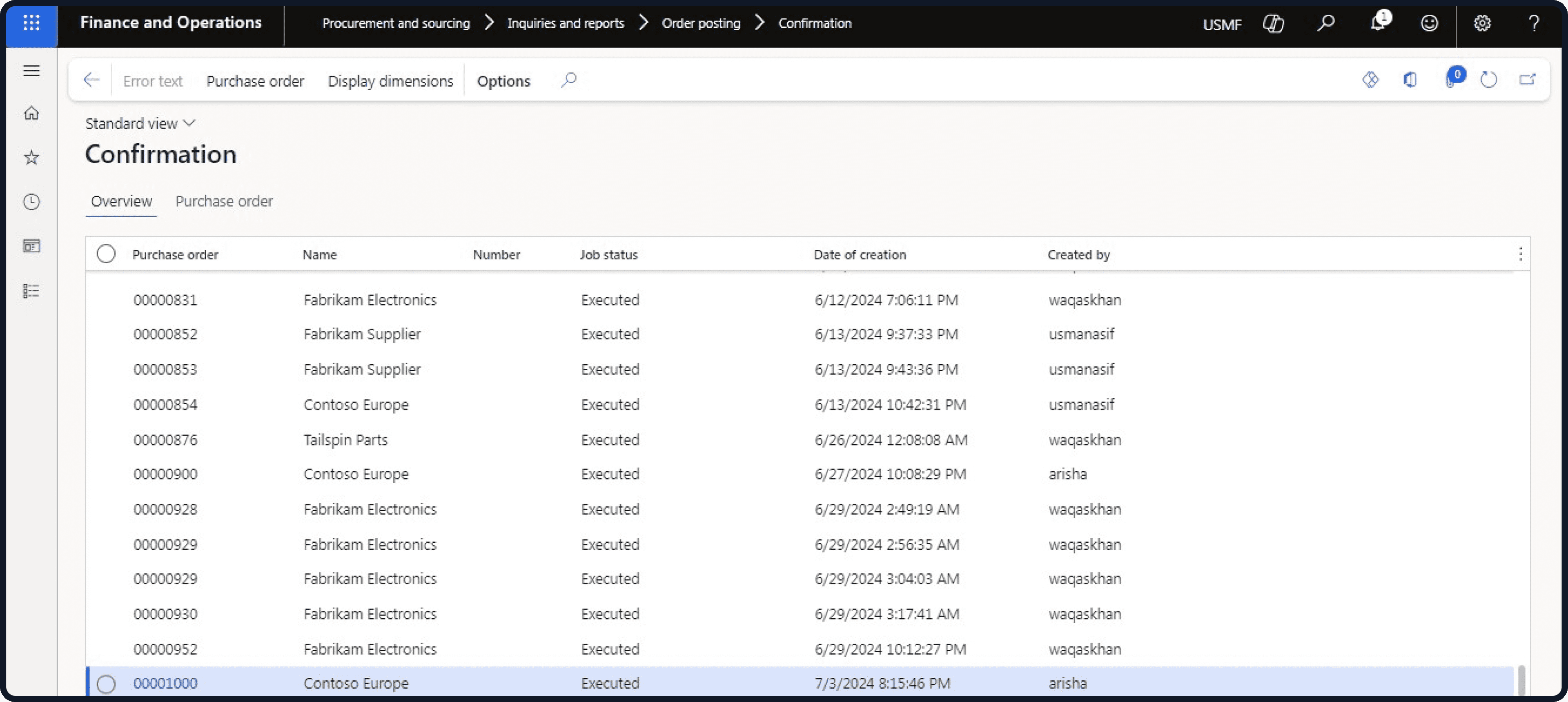Click order 00000900 cell
The image size is (1568, 702).
165,474
